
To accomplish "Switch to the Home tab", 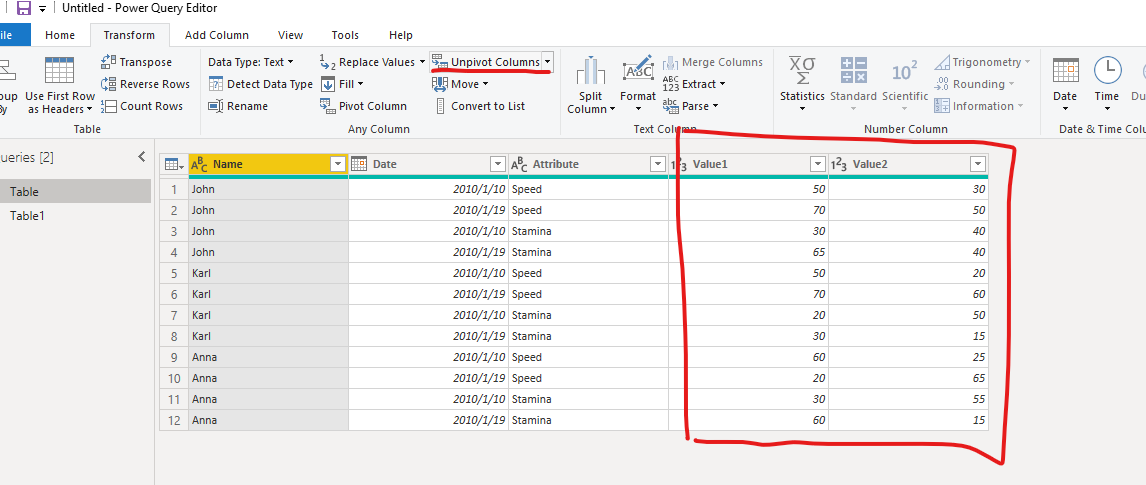I will coord(60,35).
